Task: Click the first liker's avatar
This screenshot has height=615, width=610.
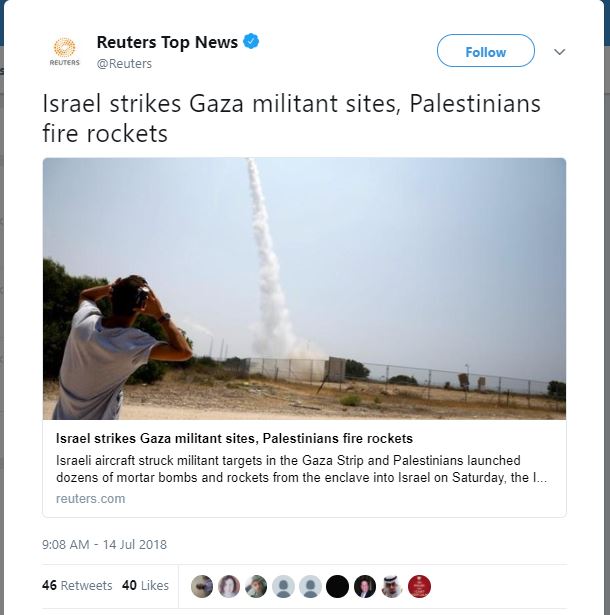Action: pyautogui.click(x=202, y=586)
